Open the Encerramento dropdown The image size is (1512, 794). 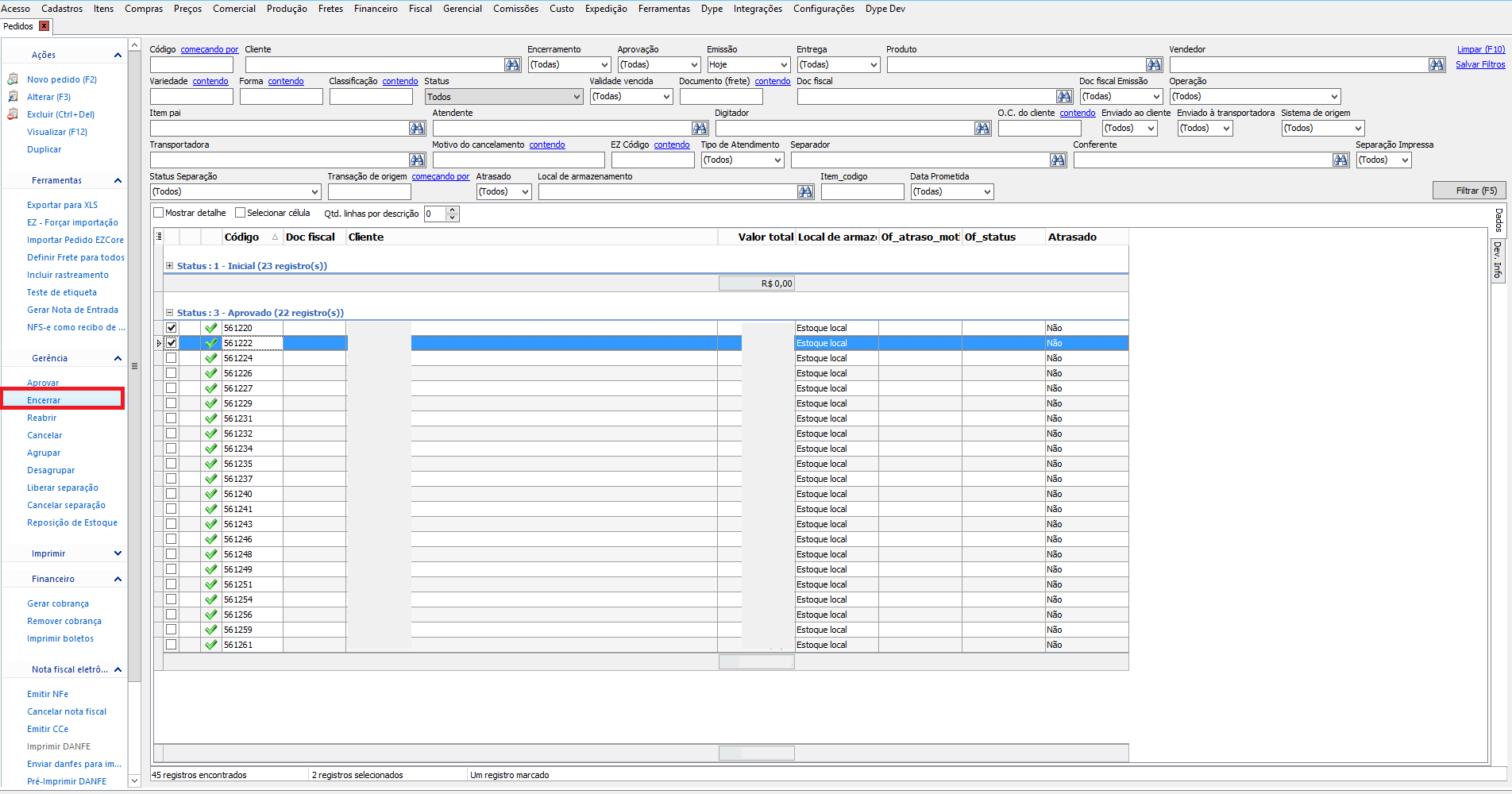[569, 64]
